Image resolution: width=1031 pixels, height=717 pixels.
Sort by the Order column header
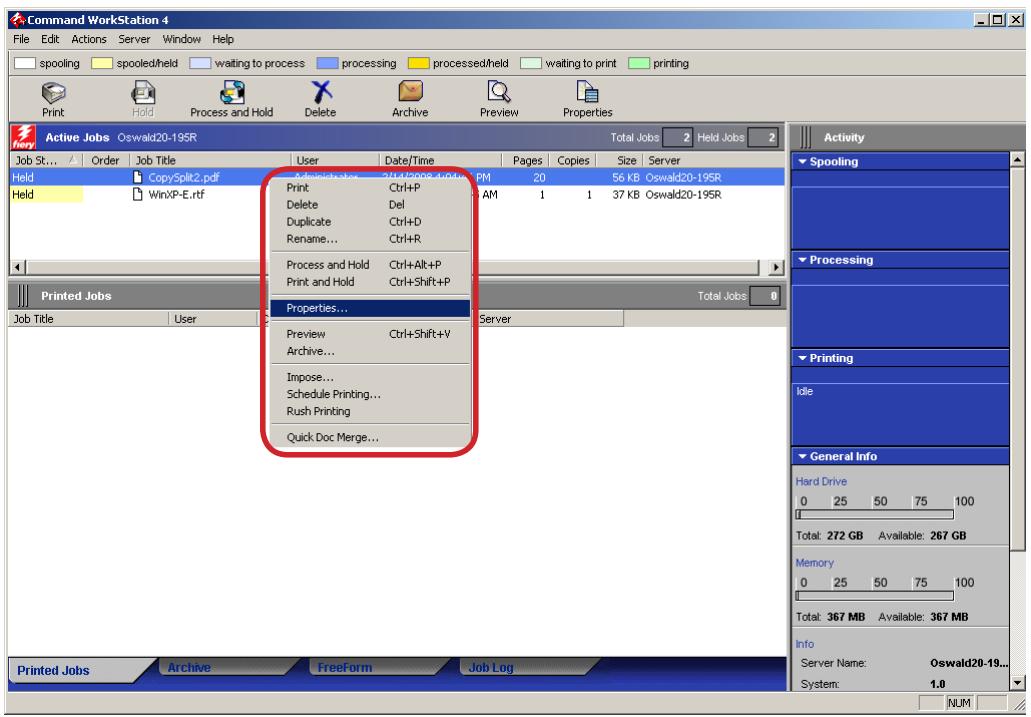pos(106,160)
